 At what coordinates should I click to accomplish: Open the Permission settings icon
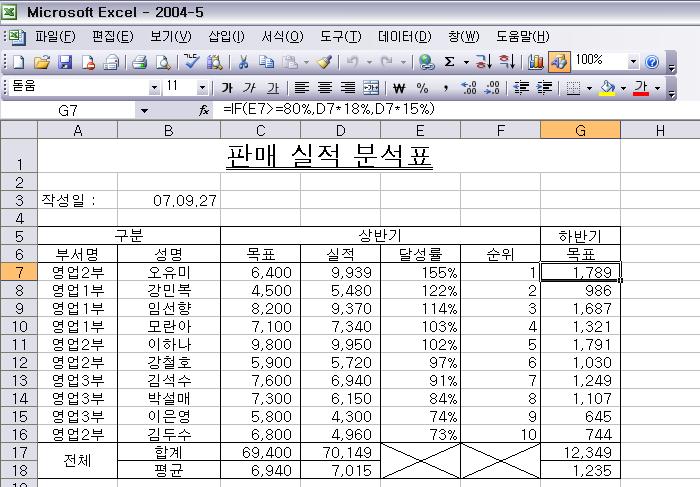[x=88, y=62]
